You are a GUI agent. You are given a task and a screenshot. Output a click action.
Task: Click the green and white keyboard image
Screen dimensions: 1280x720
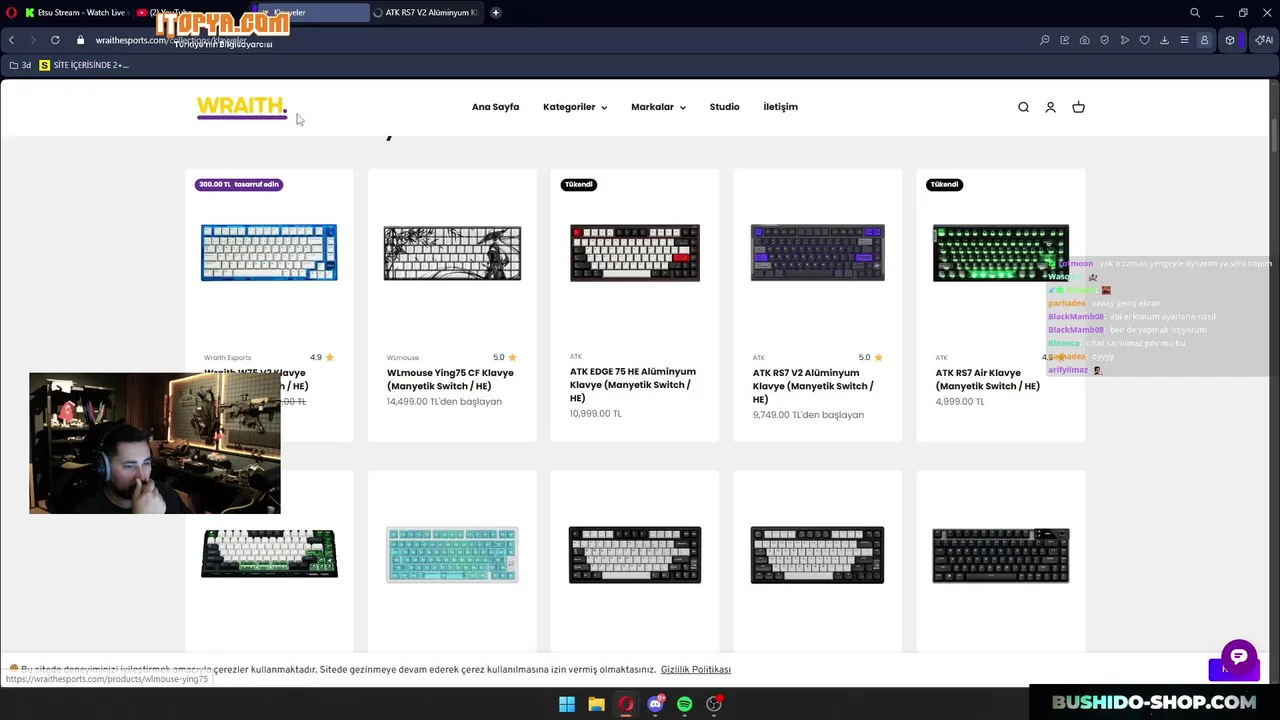[x=269, y=554]
